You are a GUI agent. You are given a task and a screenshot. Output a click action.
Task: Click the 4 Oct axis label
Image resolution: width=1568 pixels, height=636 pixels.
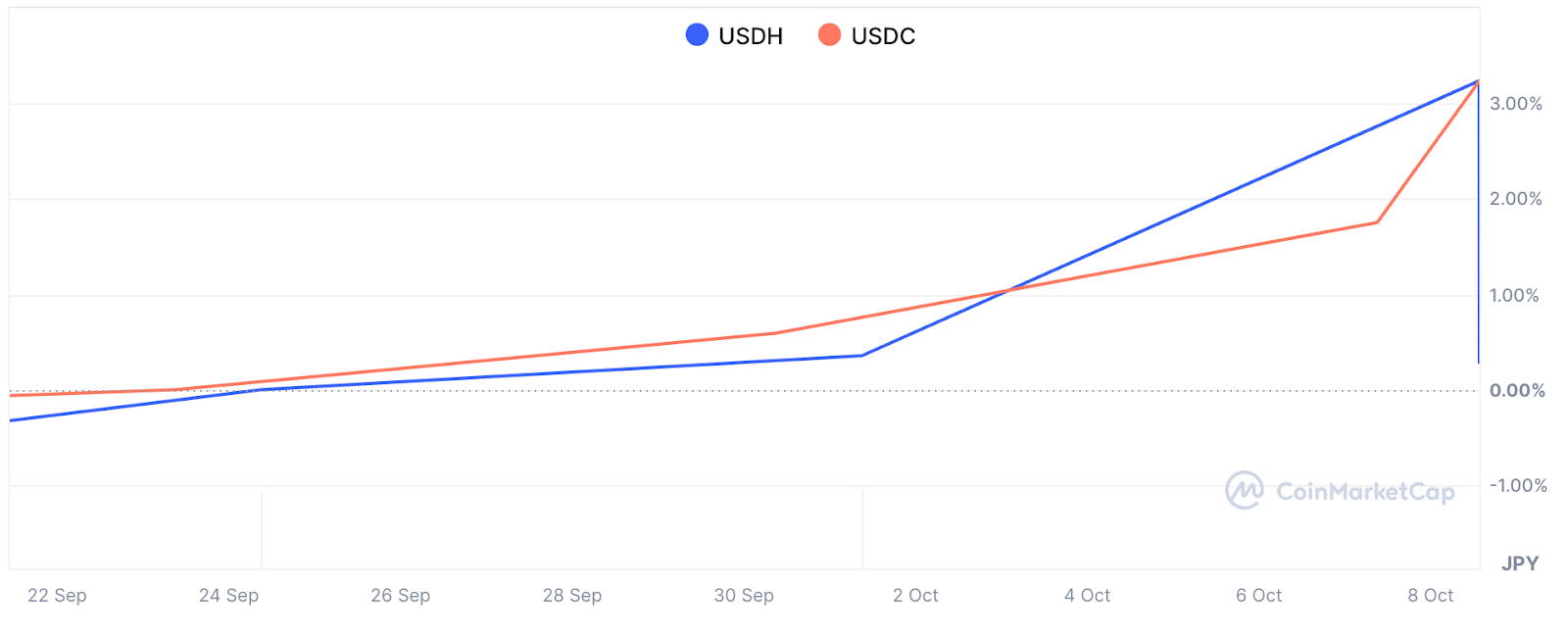click(x=1087, y=596)
